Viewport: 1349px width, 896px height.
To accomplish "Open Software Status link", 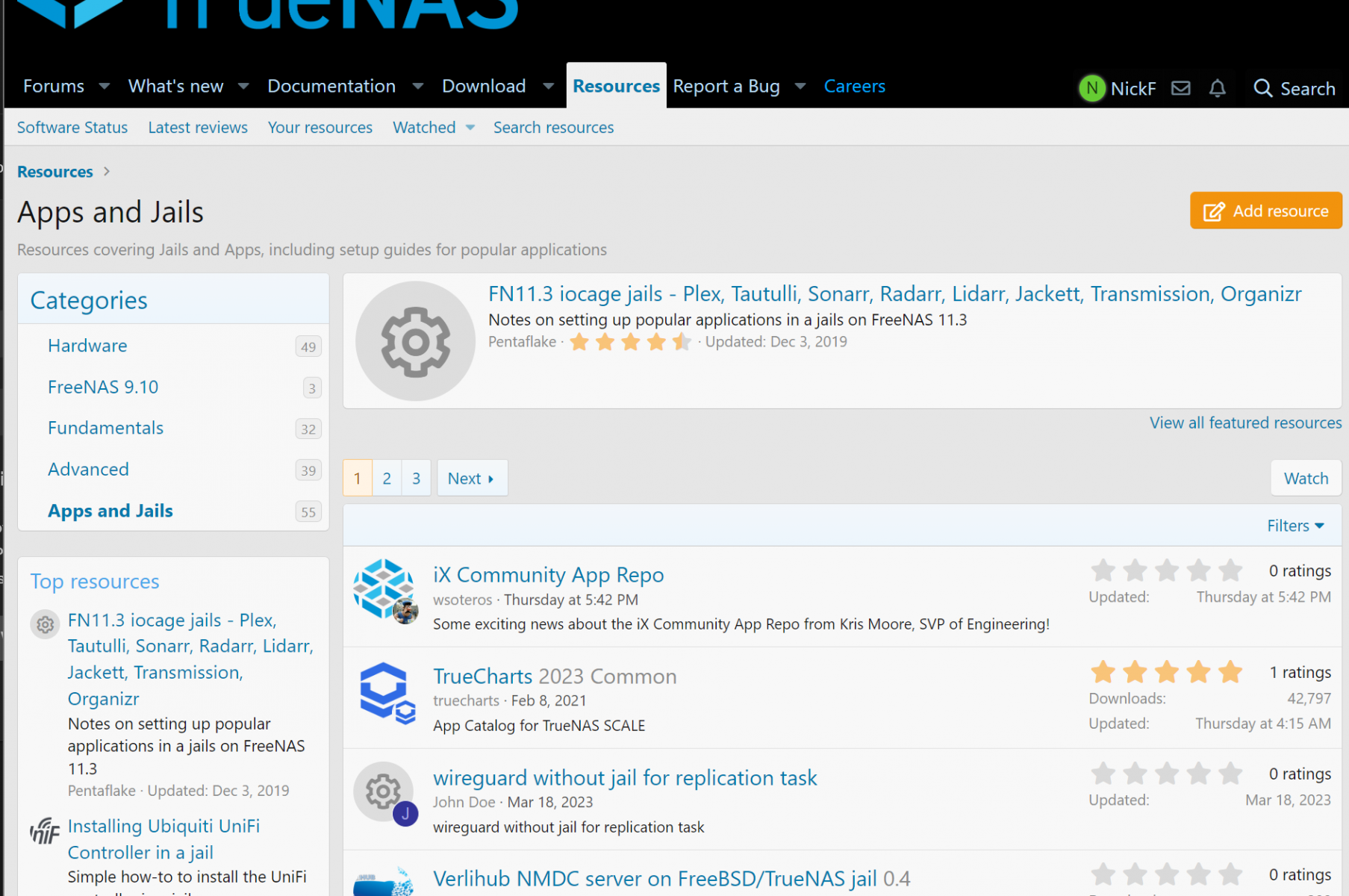I will tap(72, 128).
